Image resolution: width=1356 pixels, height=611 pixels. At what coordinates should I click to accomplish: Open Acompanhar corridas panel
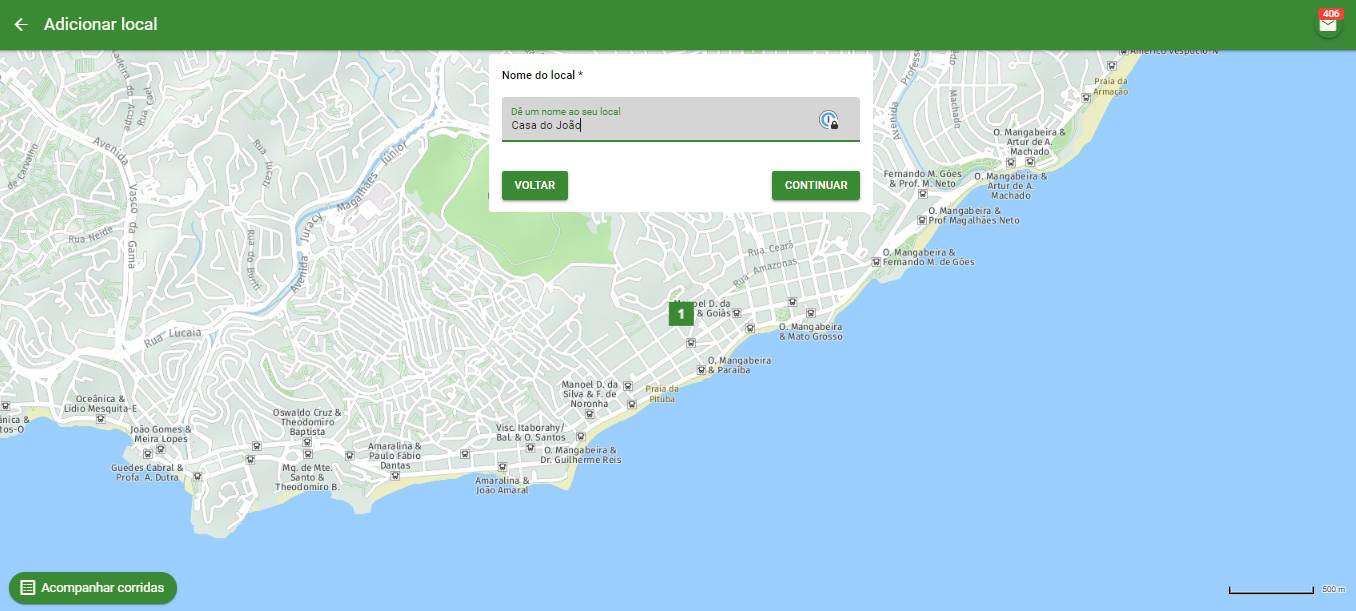tap(92, 588)
